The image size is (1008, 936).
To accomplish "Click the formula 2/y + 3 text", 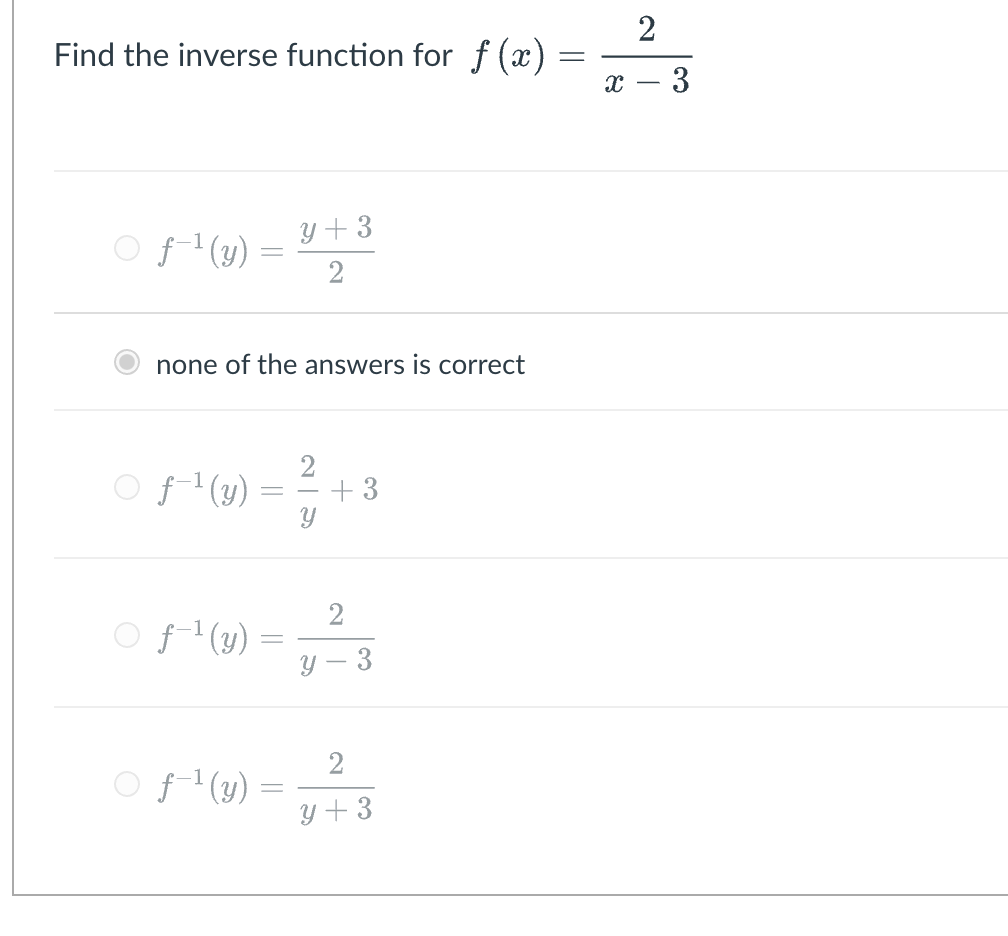I will [x=330, y=488].
